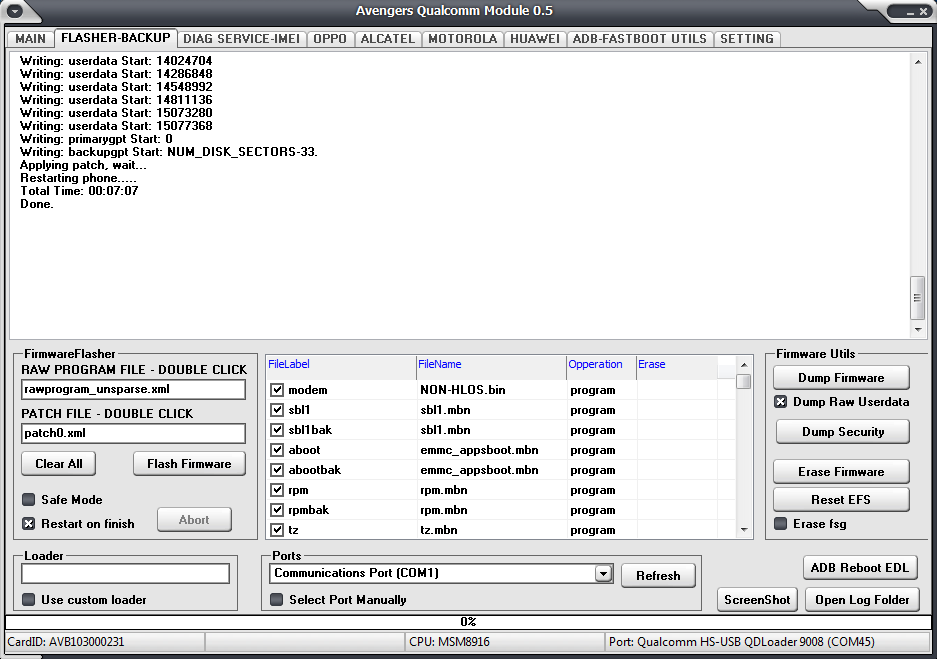Open the top-left application menu icon
The height and width of the screenshot is (659, 937).
click(x=14, y=11)
